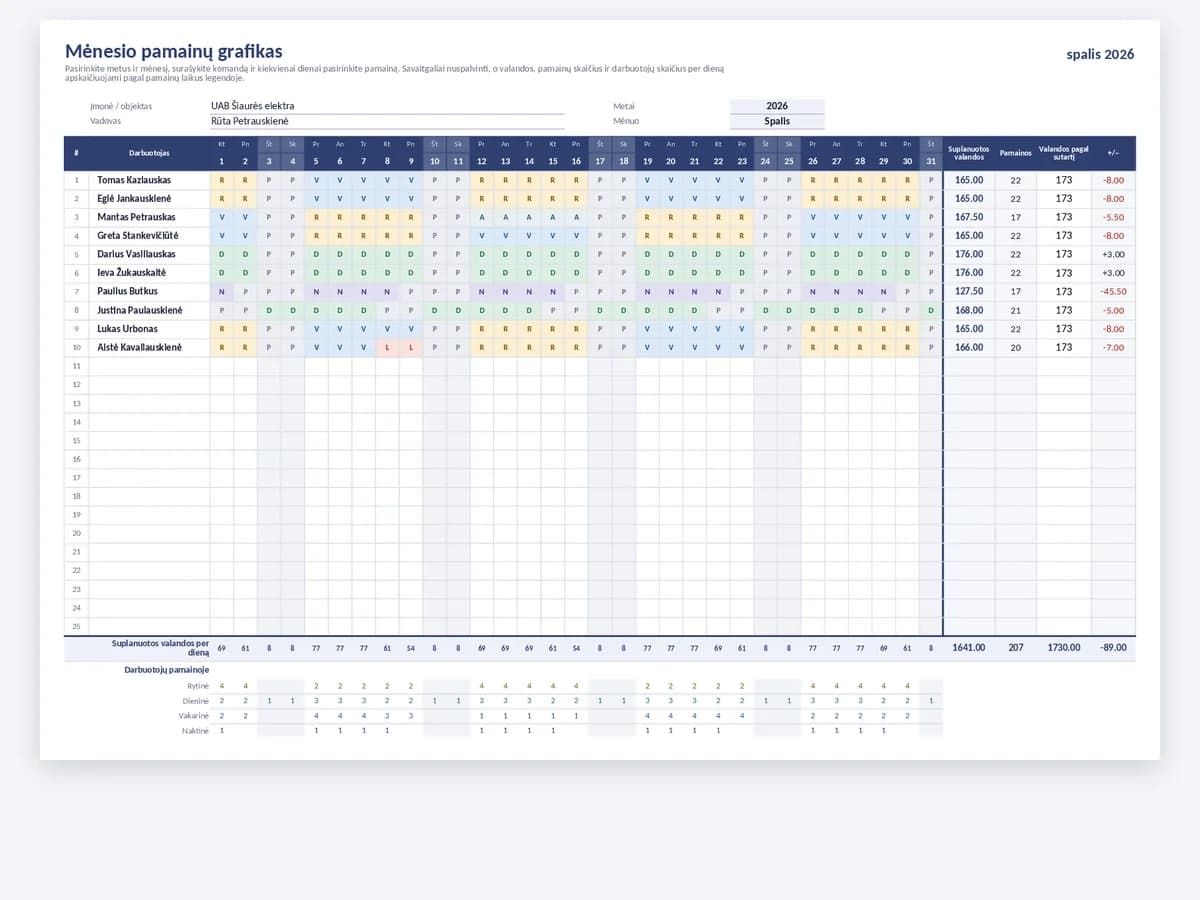Select employee name Darius Vasiliauskas
1200x900 pixels.
click(136, 254)
